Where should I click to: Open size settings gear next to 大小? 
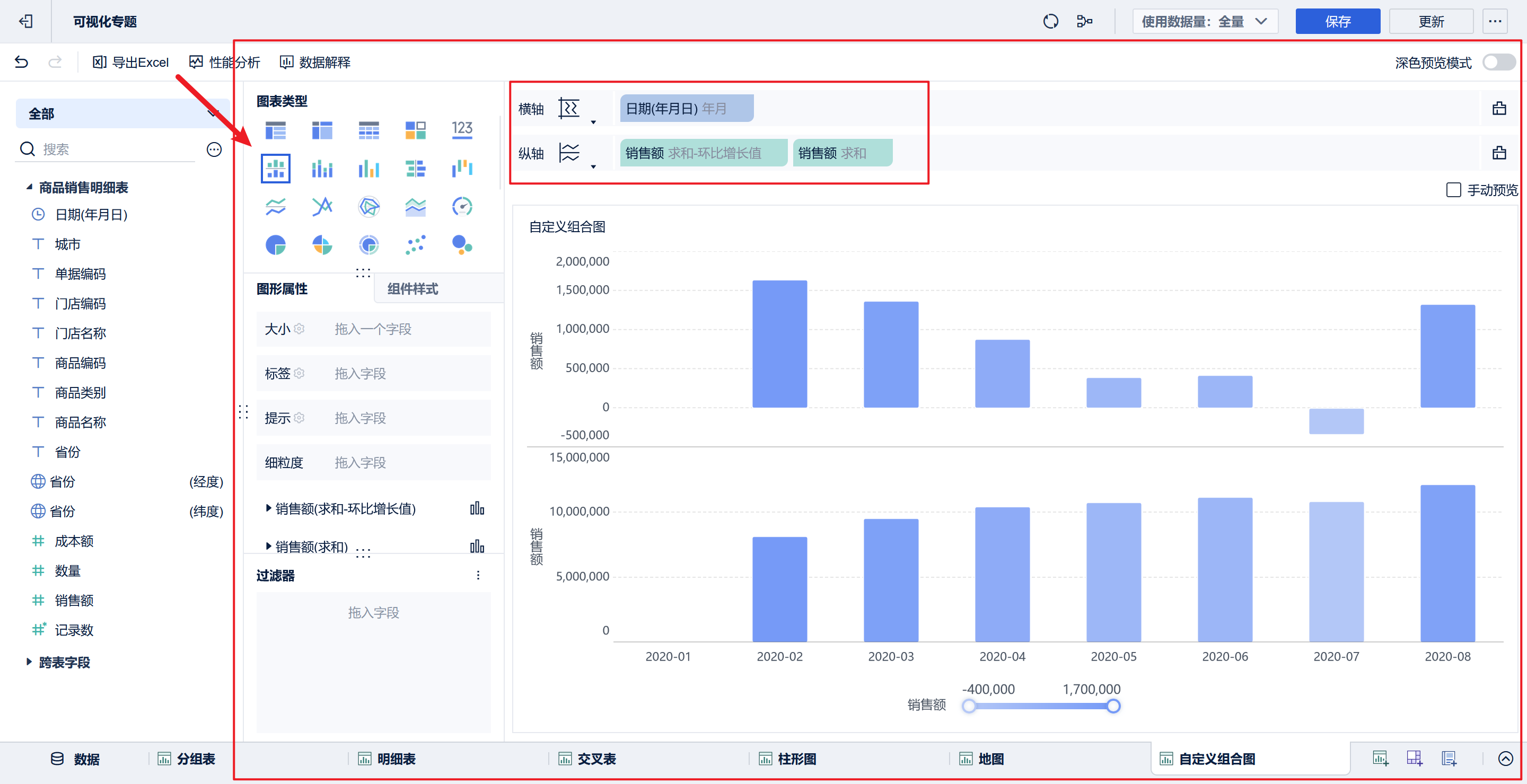click(x=300, y=329)
